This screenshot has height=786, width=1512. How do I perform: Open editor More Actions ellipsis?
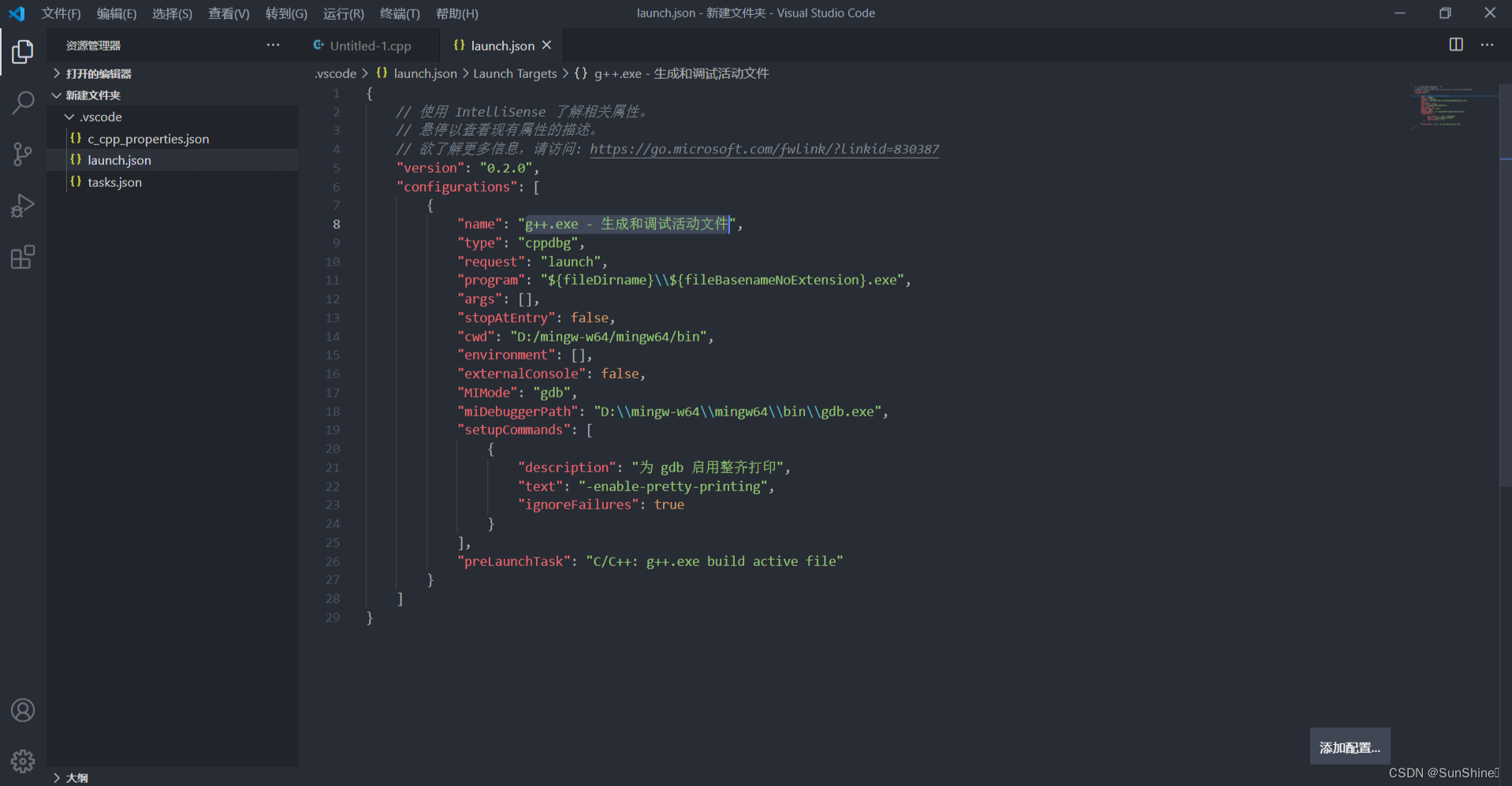pos(1487,45)
